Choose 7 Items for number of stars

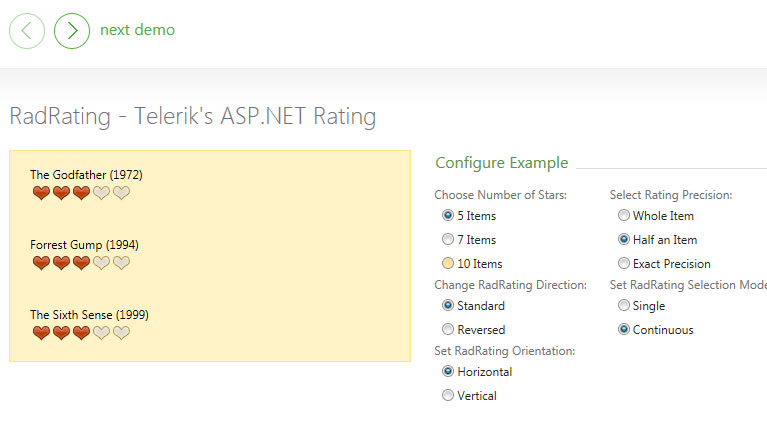pos(448,239)
